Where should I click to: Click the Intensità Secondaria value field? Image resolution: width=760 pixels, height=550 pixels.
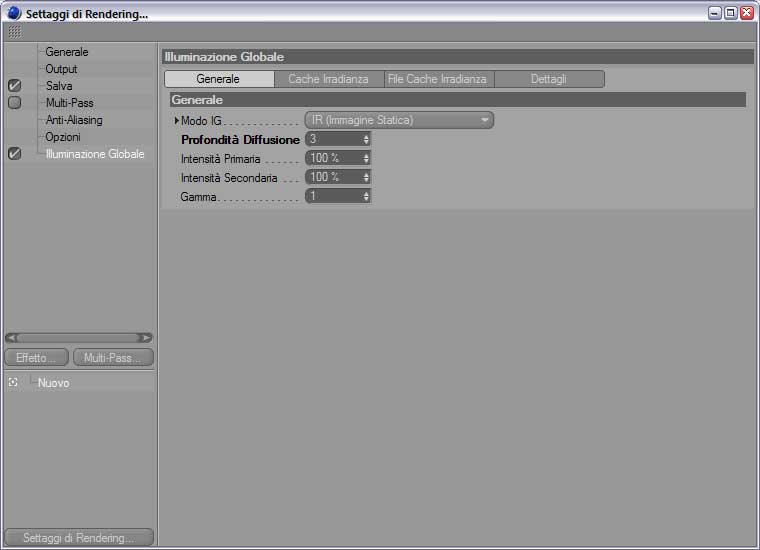(x=333, y=177)
